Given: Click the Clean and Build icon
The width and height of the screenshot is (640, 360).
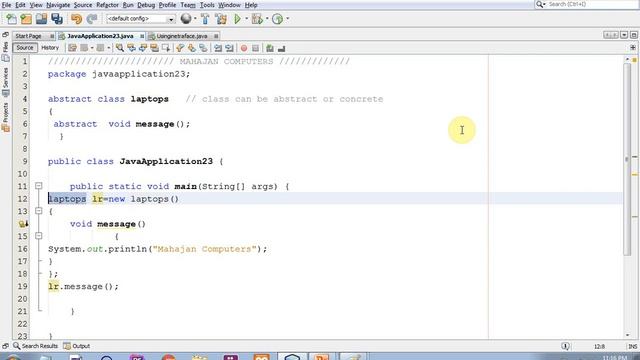Looking at the screenshot, I should pyautogui.click(x=221, y=19).
